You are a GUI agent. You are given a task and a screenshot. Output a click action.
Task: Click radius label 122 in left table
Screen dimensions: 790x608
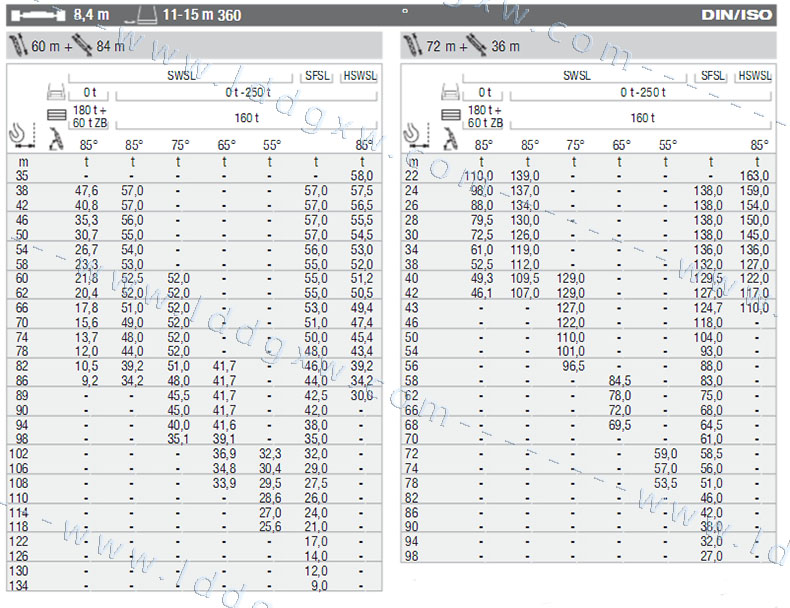(19, 542)
